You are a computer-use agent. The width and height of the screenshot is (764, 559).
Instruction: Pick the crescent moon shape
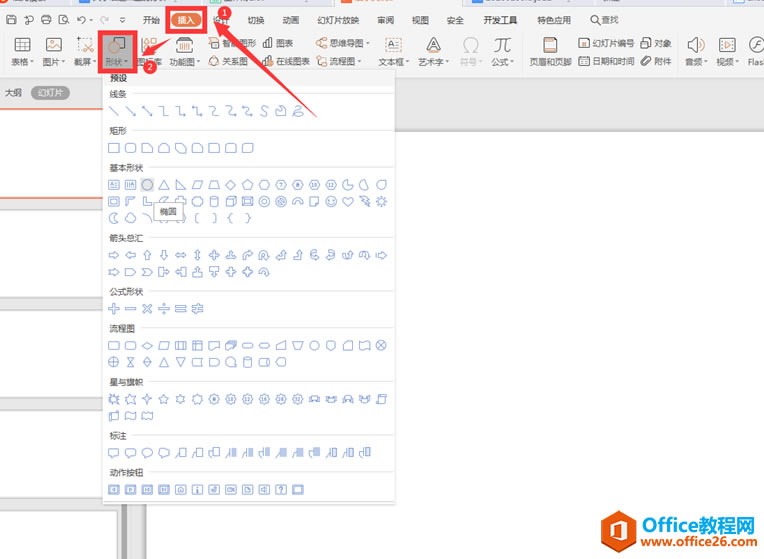point(114,218)
